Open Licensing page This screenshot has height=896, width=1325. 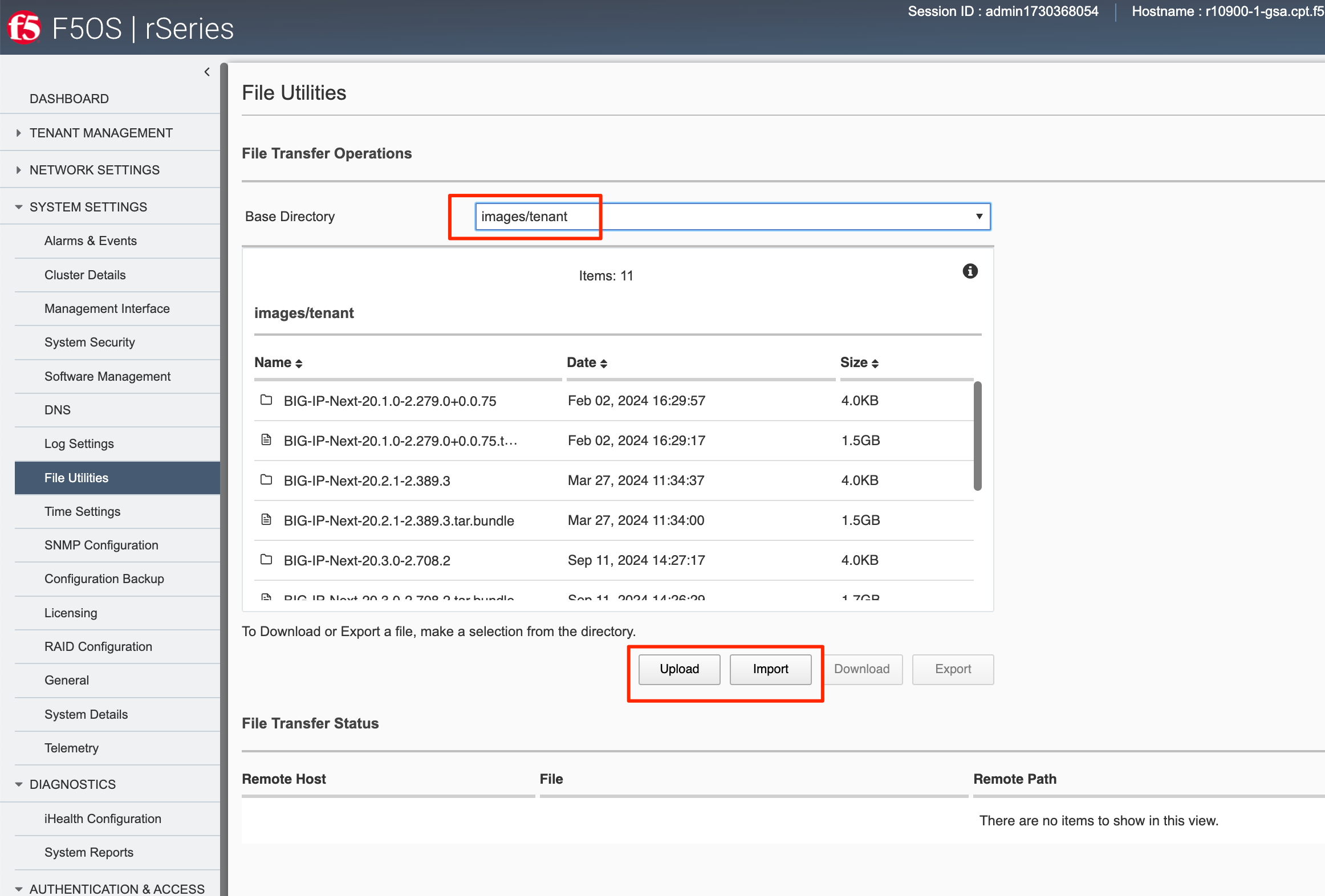point(71,613)
